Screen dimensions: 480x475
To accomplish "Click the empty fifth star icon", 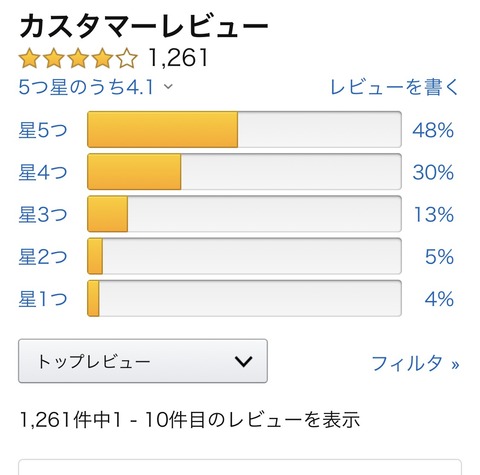I will pos(127,58).
